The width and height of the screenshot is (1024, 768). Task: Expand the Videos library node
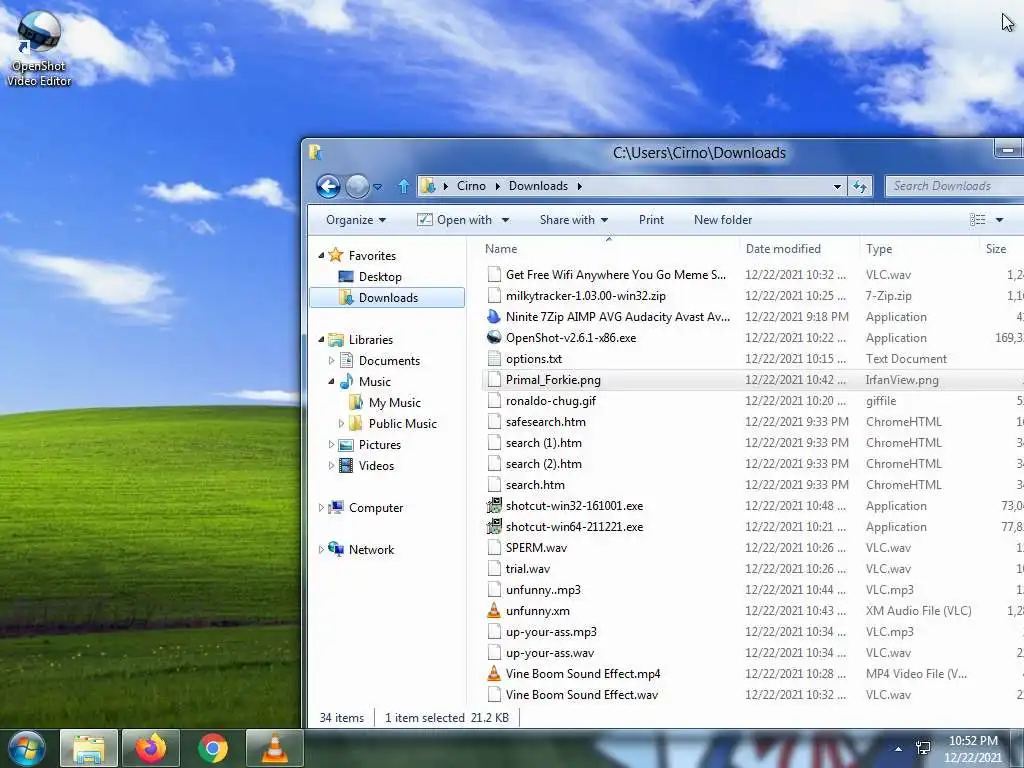click(331, 466)
